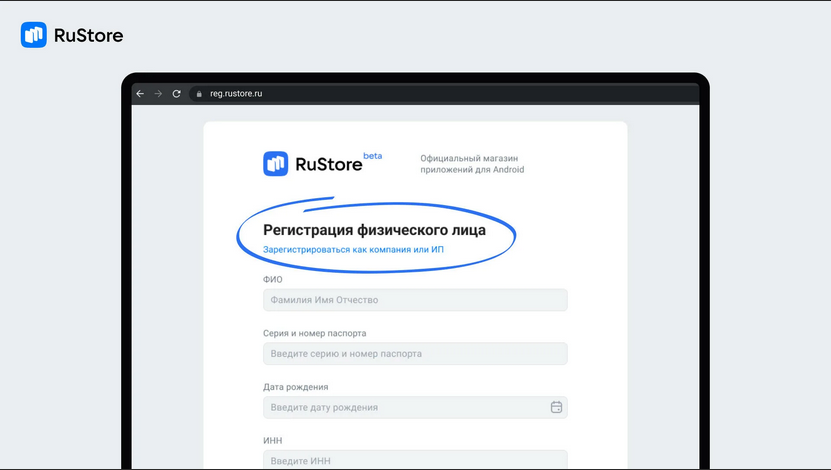Click 'Зарегистрироваться как компания или ИП' link
The image size is (831, 470).
click(x=353, y=250)
